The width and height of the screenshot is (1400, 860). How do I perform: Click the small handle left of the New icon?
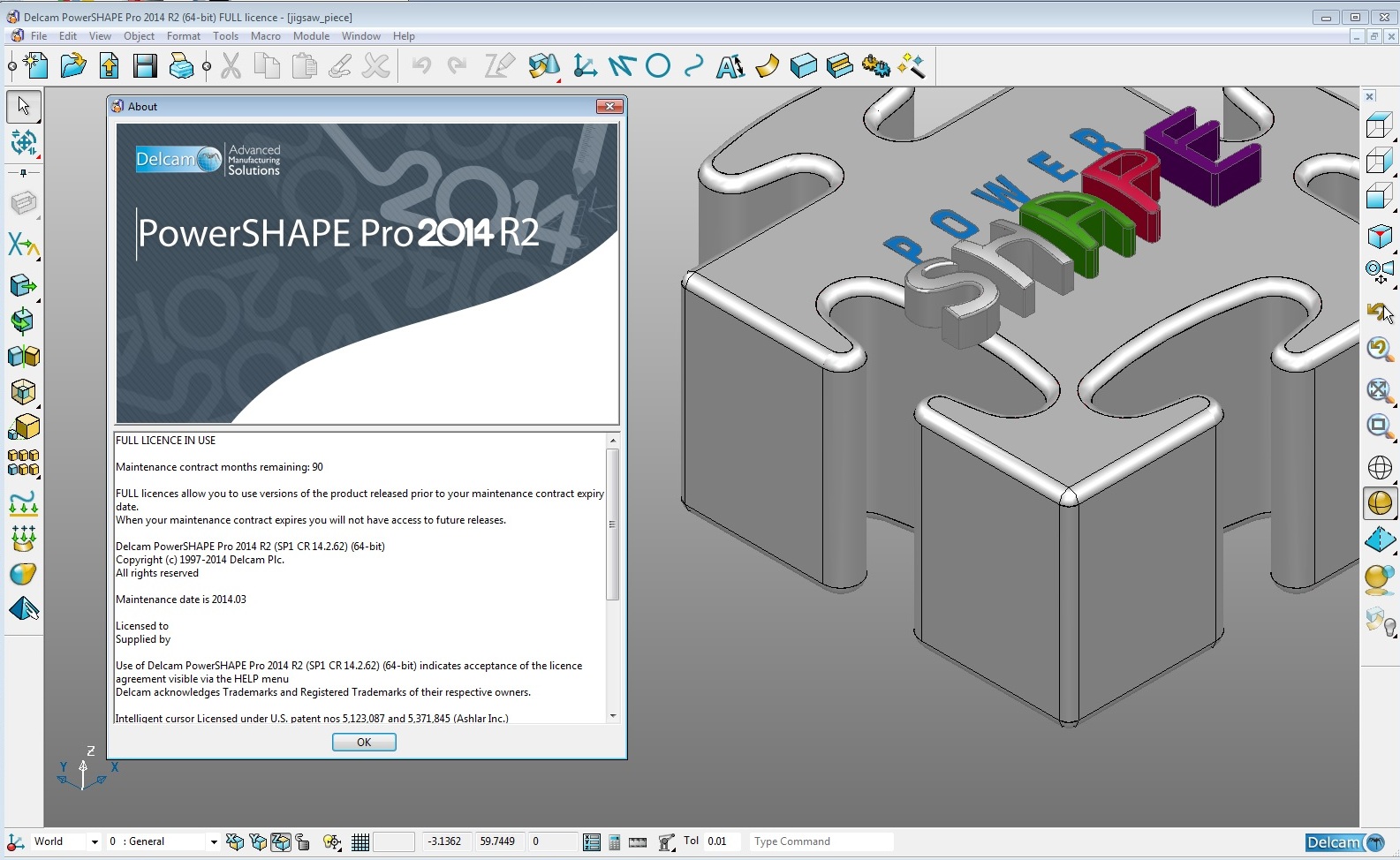point(11,65)
